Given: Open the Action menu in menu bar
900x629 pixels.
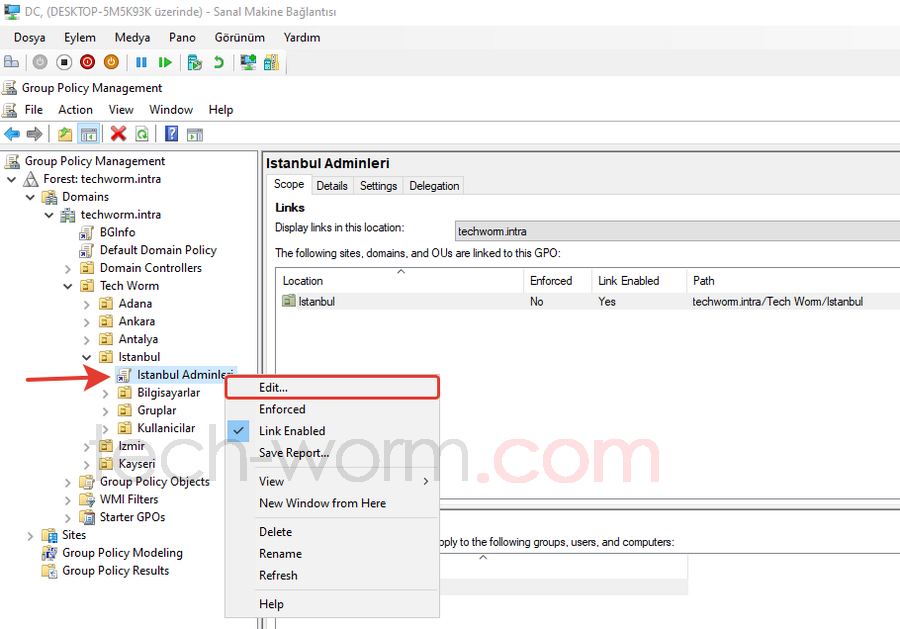Looking at the screenshot, I should click(75, 110).
